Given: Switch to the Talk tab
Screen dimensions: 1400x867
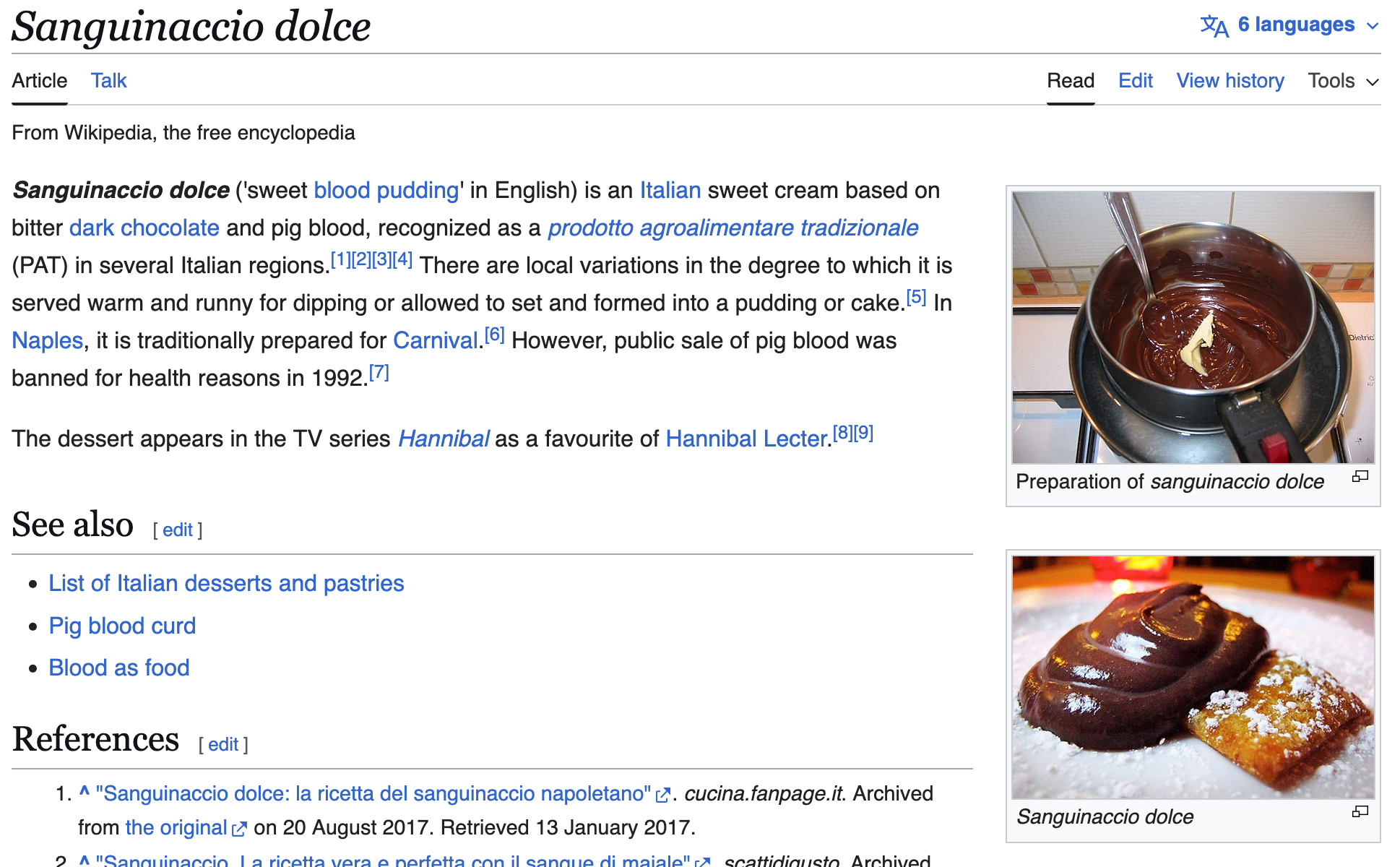Looking at the screenshot, I should tap(108, 81).
